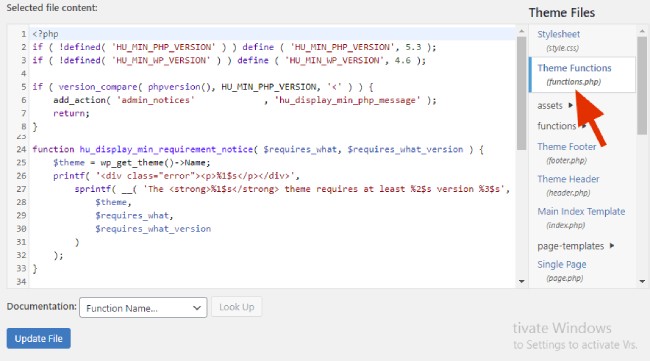
Task: Click Theme Files list scrollbar up arrow
Action: [642, 31]
